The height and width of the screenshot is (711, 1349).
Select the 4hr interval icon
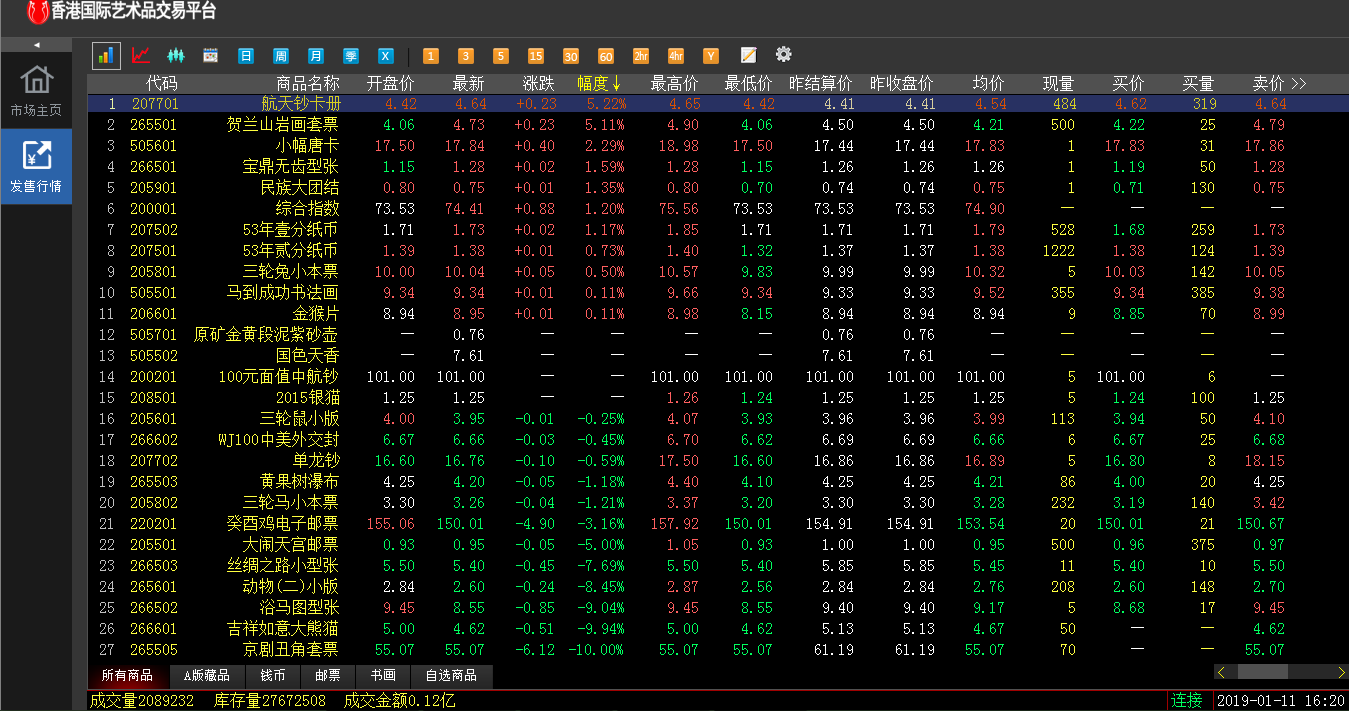pos(676,56)
